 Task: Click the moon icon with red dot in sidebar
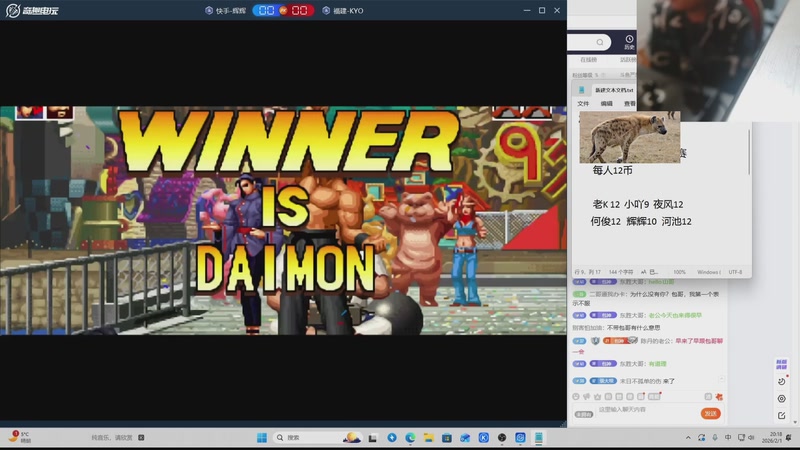(782, 381)
